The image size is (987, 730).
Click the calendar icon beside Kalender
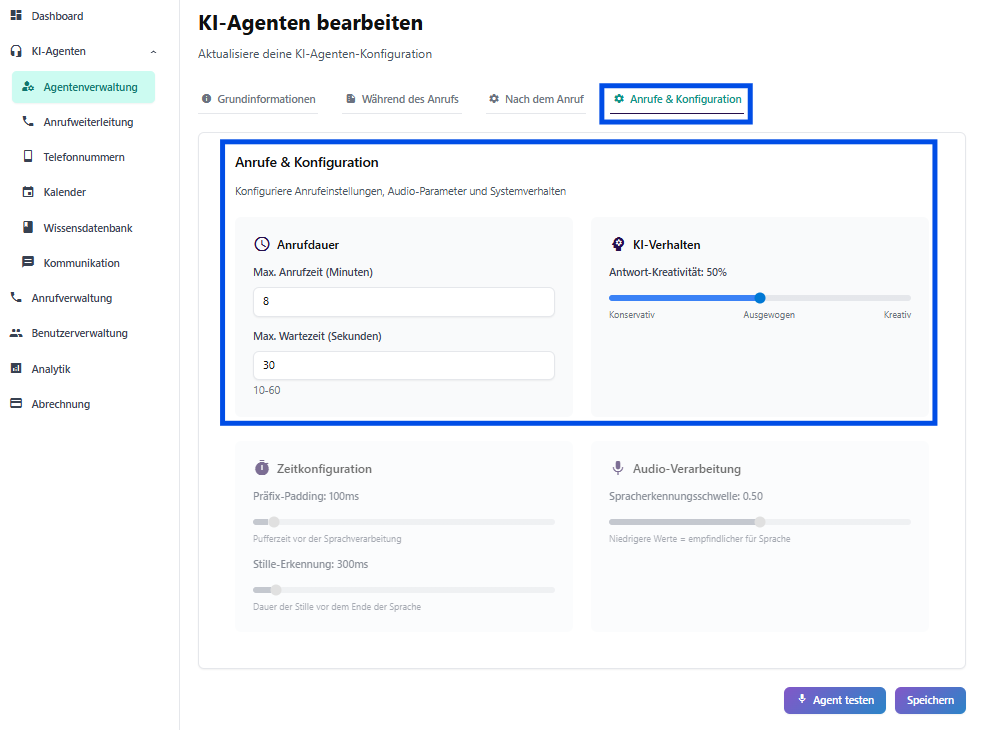[x=28, y=192]
